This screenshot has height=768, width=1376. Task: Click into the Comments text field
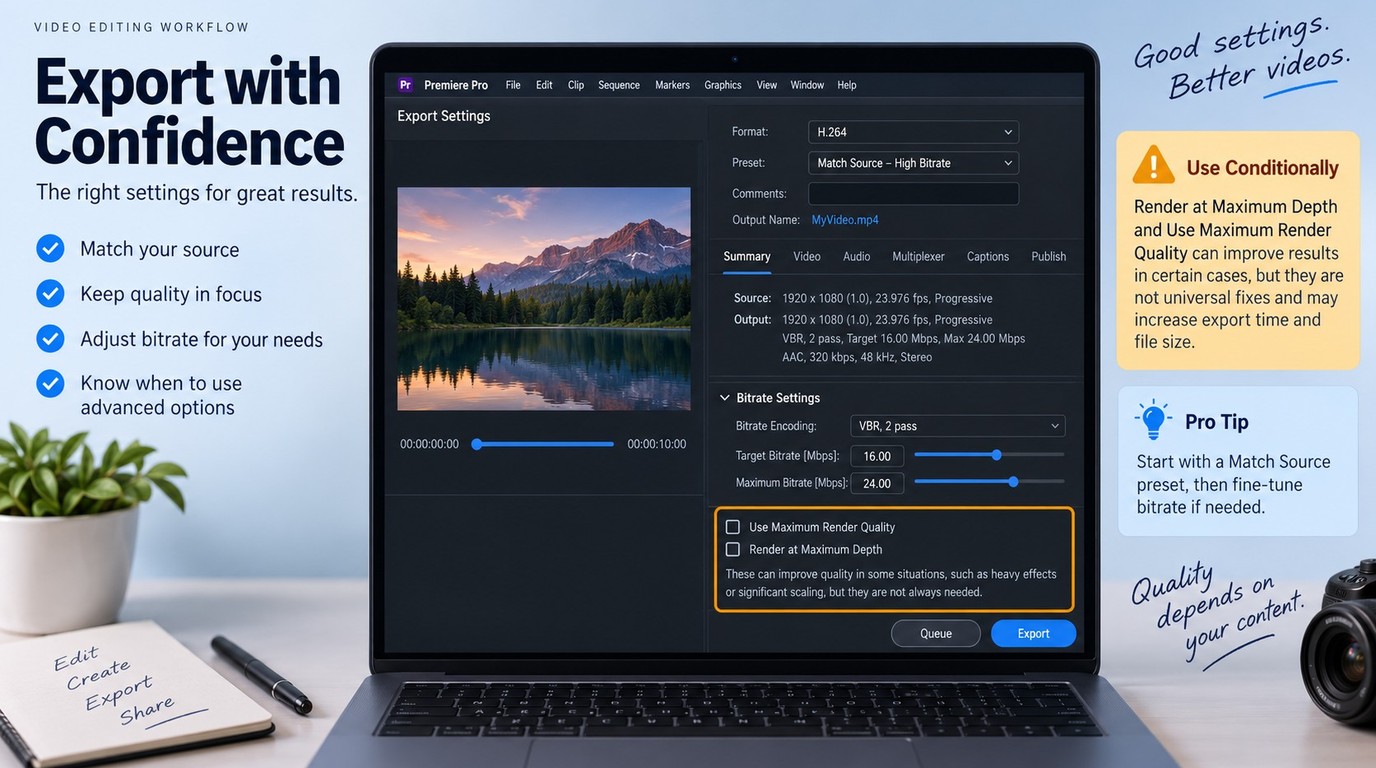(x=913, y=194)
